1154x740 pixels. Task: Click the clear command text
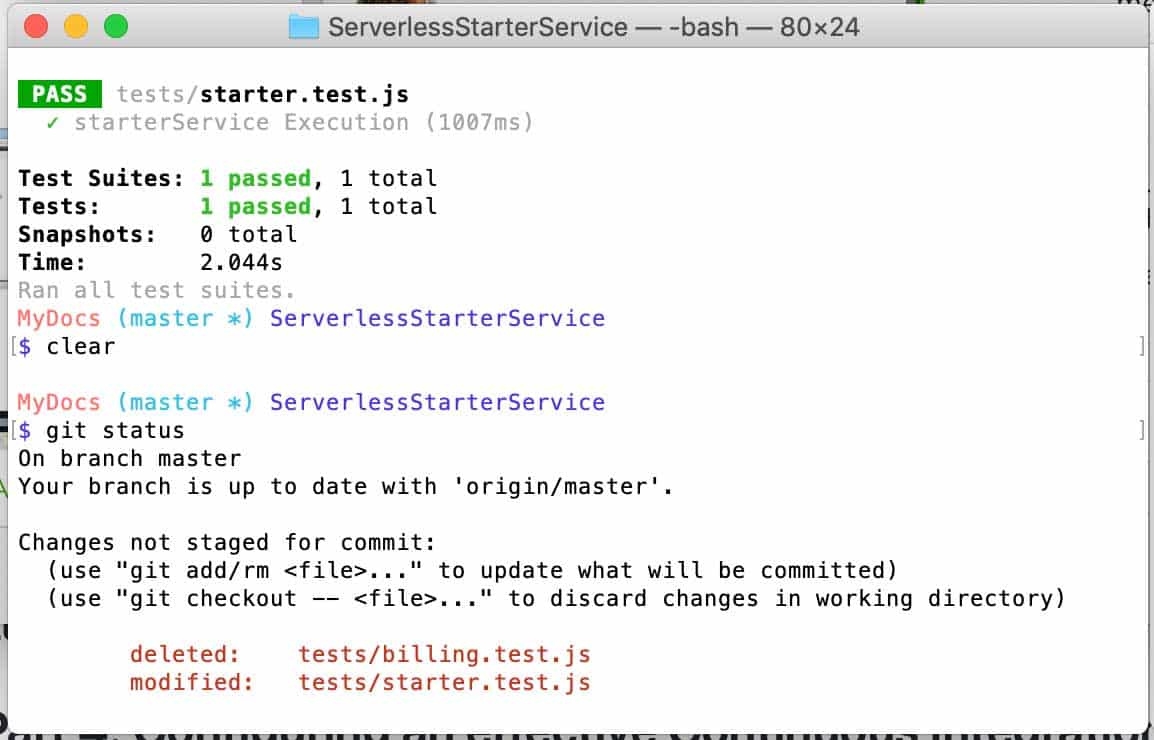pyautogui.click(x=80, y=346)
